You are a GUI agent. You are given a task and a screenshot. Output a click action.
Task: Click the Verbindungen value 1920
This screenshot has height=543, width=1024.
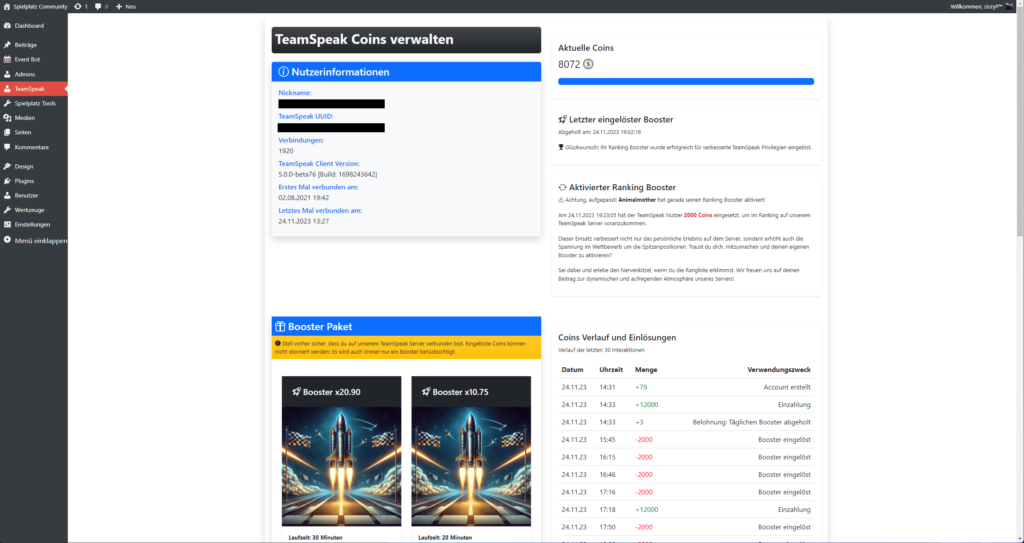tap(286, 151)
